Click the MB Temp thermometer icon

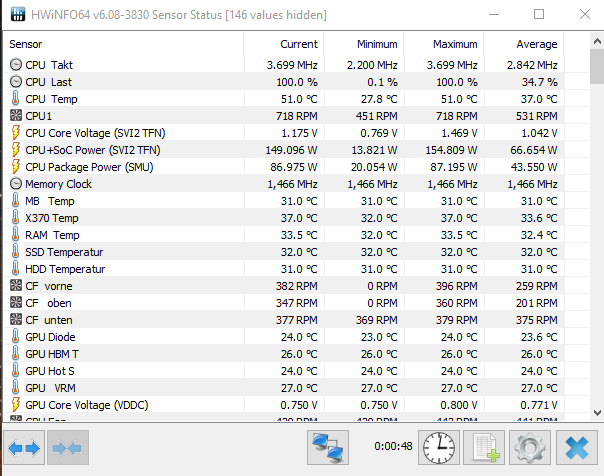[15, 201]
